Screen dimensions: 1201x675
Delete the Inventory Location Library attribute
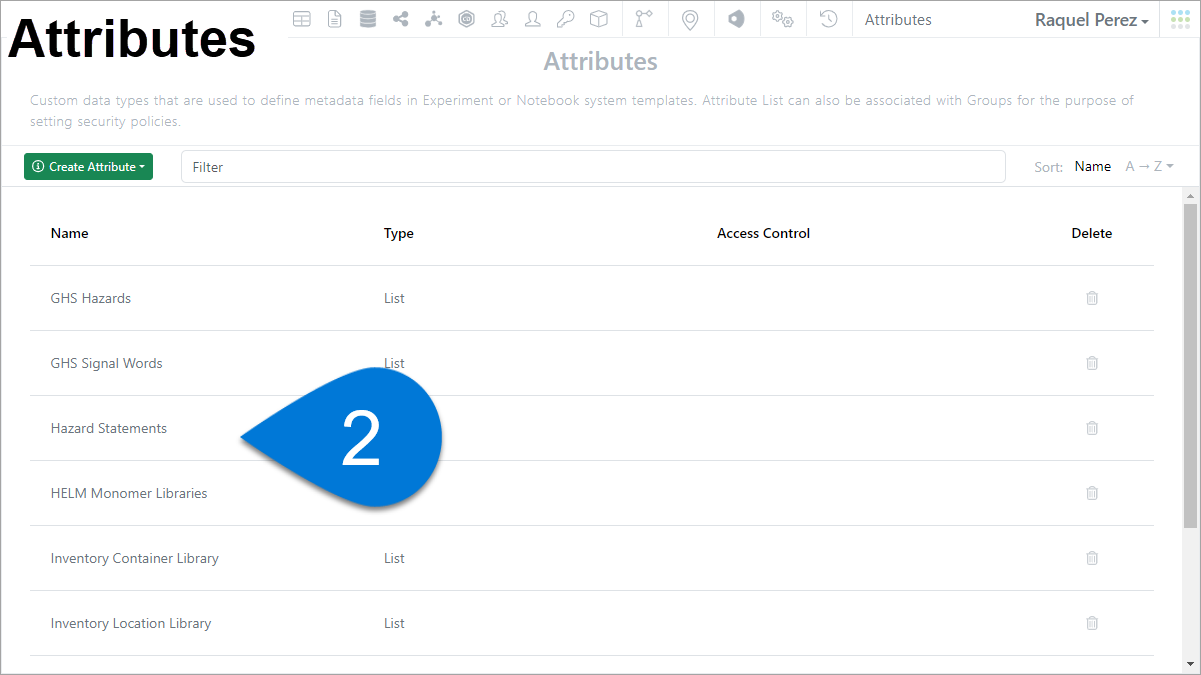(1092, 623)
